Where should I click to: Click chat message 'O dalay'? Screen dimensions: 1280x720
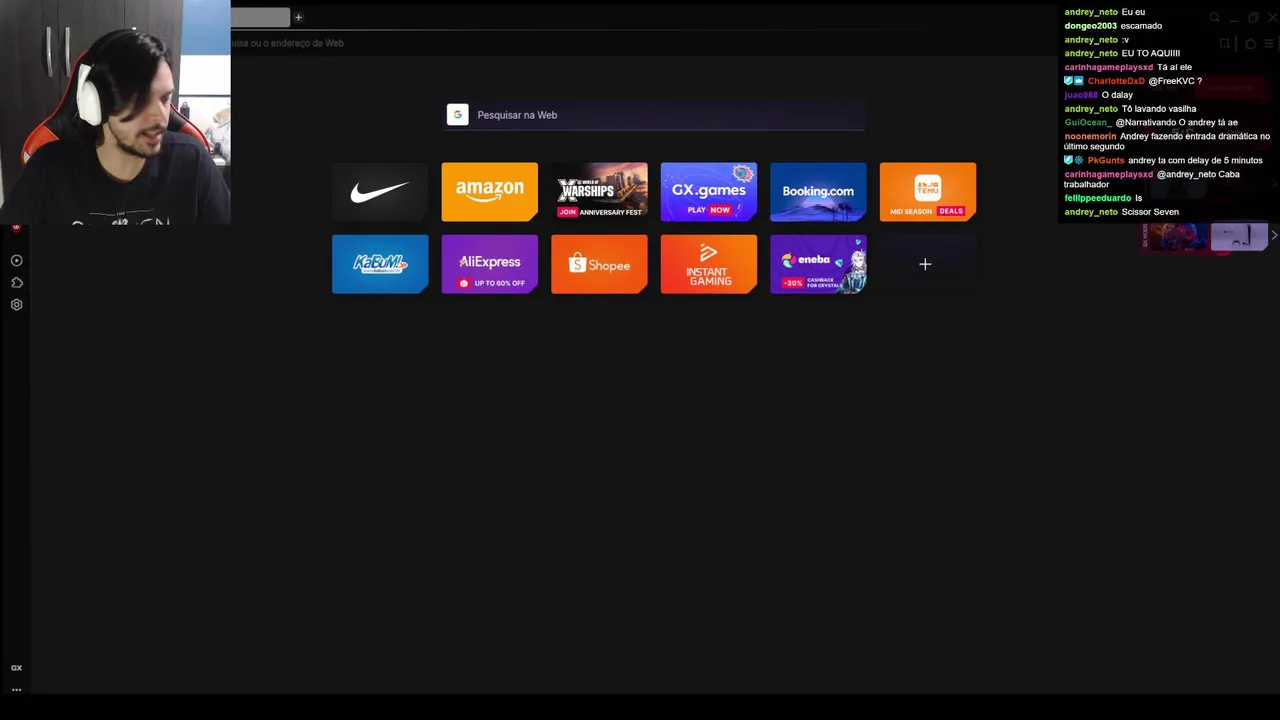click(x=1117, y=95)
